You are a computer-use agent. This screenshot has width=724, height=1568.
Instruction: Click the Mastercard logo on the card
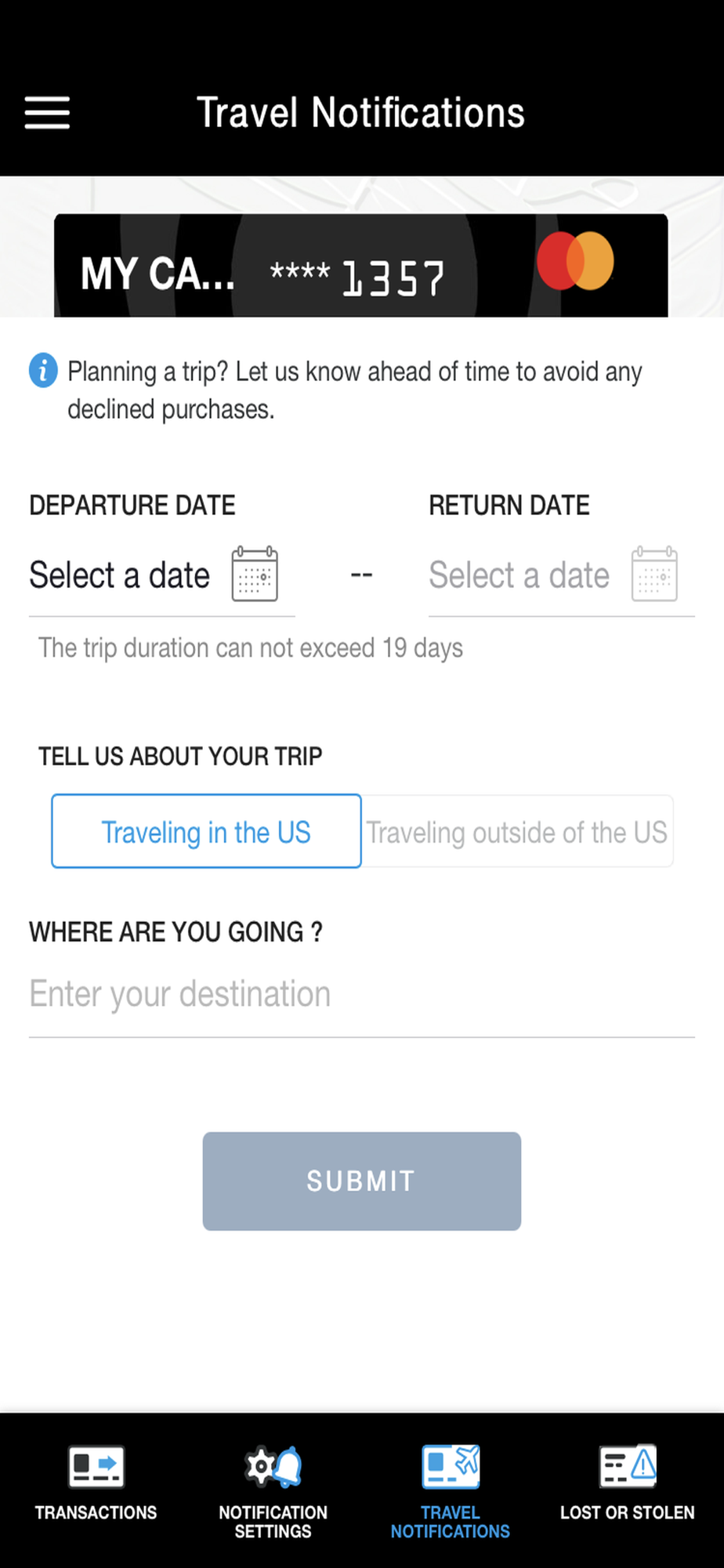(576, 261)
